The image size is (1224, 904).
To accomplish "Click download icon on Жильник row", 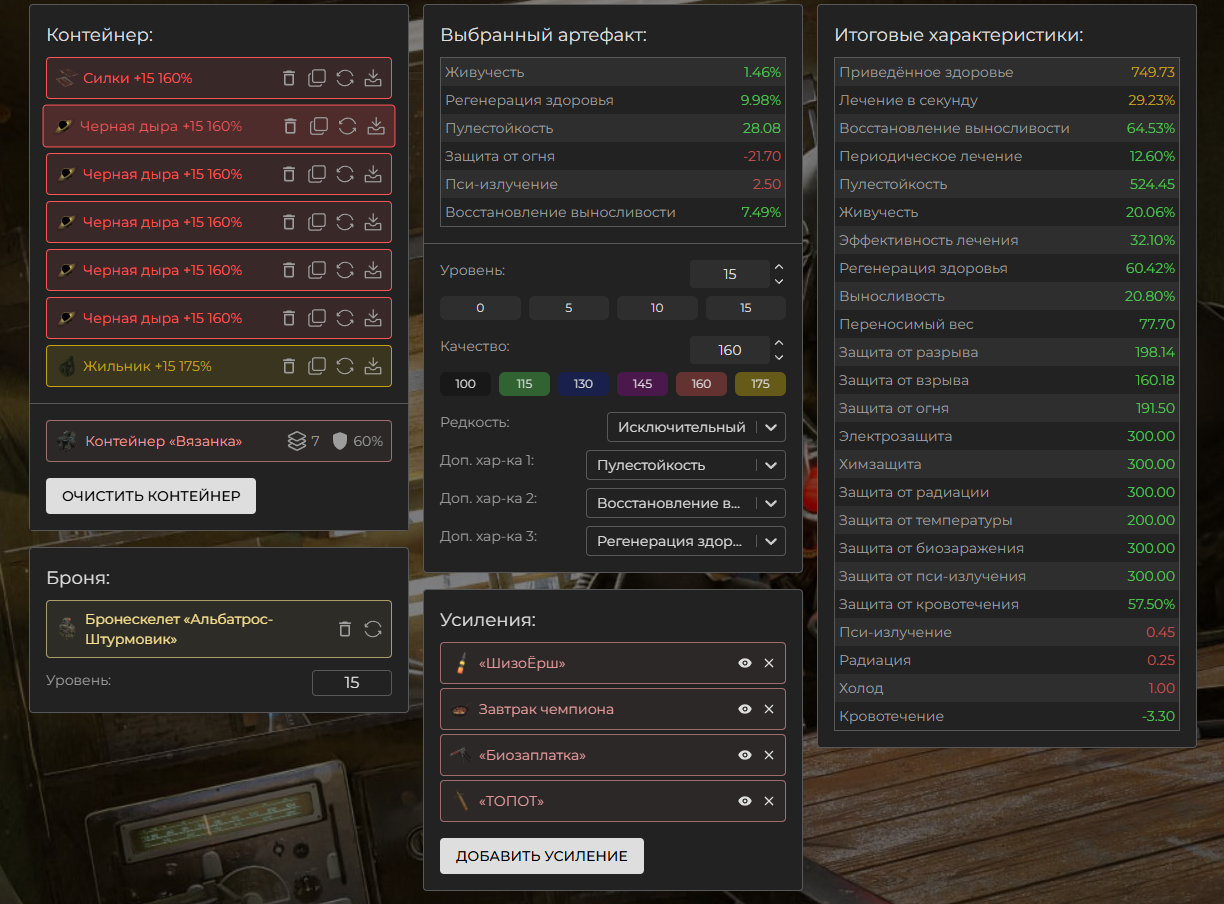I will [373, 366].
